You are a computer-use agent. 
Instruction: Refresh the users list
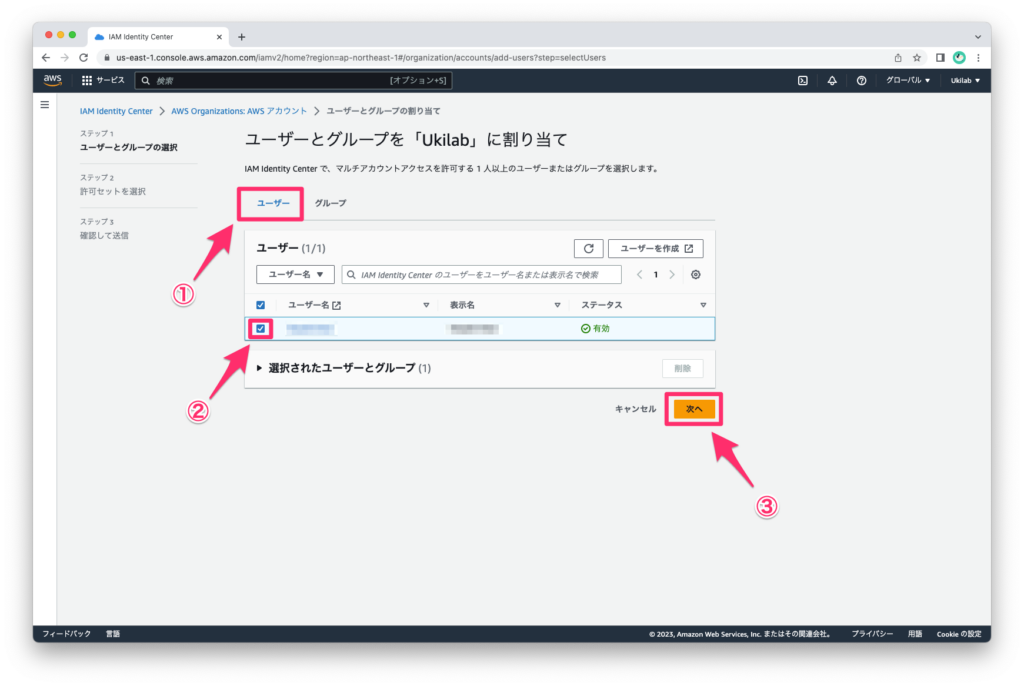pos(588,248)
